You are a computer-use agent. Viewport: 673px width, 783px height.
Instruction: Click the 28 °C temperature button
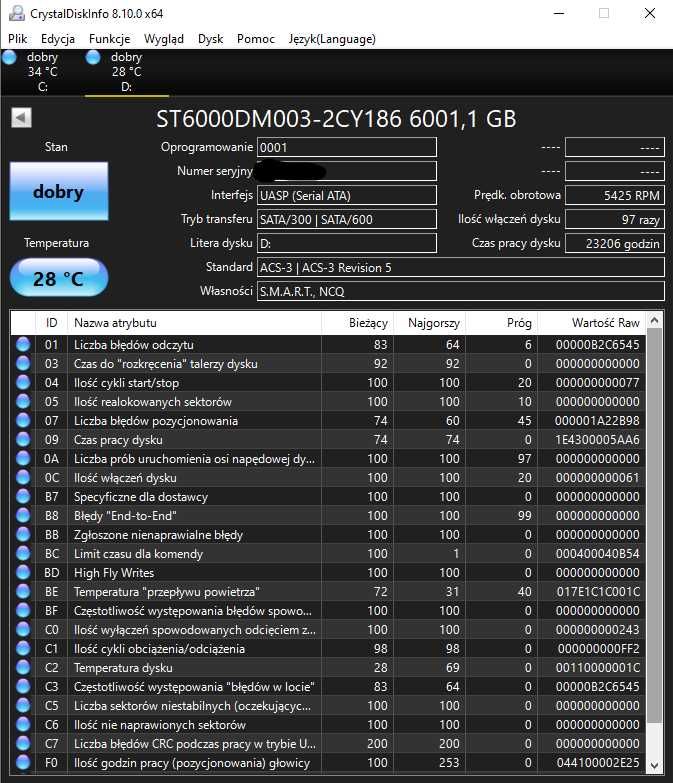[x=59, y=278]
